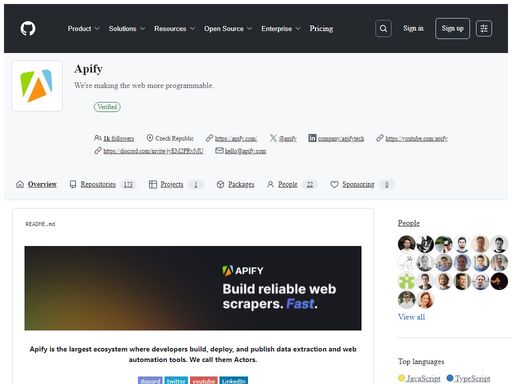
Task: Click View all under People
Action: (x=411, y=317)
